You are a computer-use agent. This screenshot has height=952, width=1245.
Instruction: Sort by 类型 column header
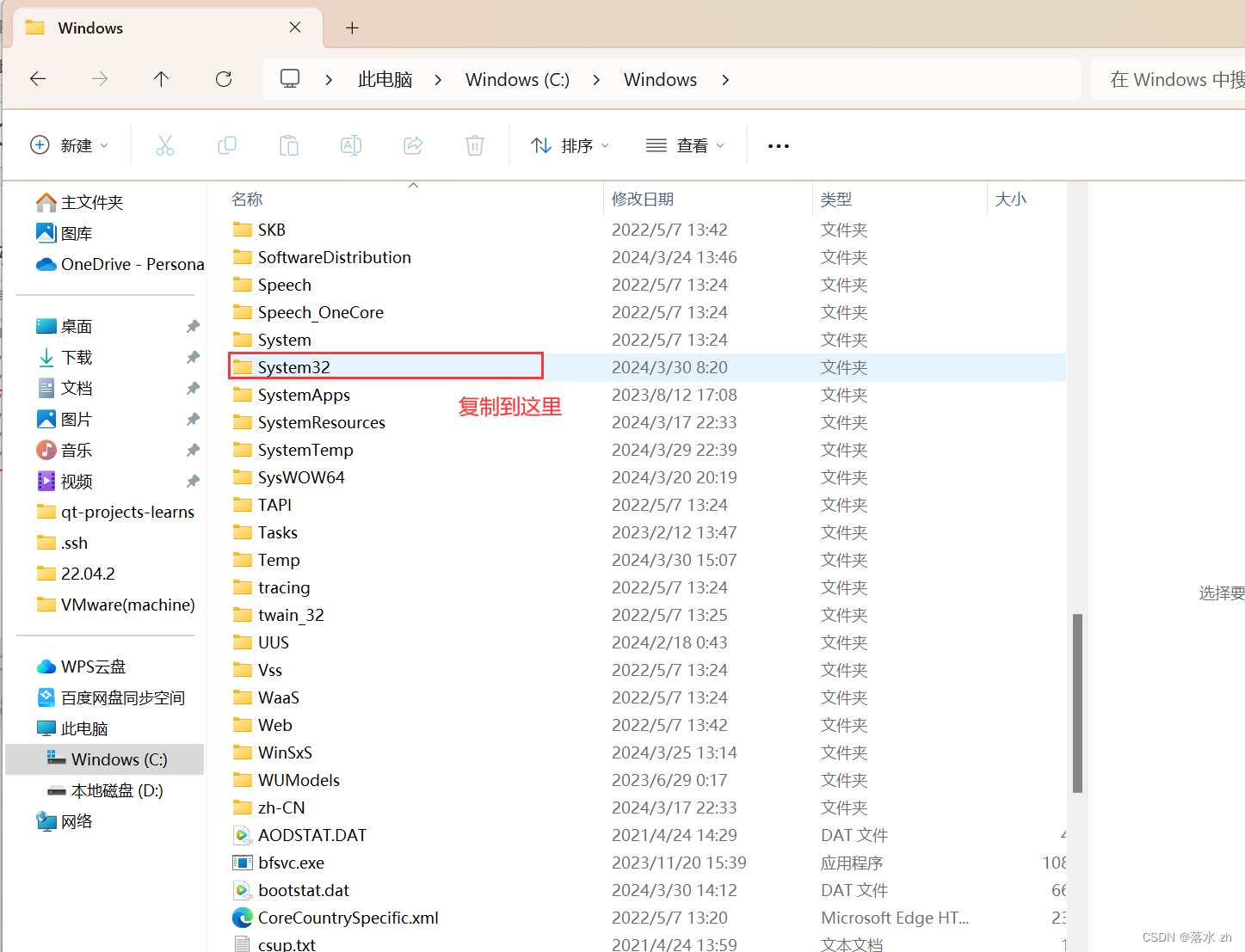pyautogui.click(x=836, y=199)
